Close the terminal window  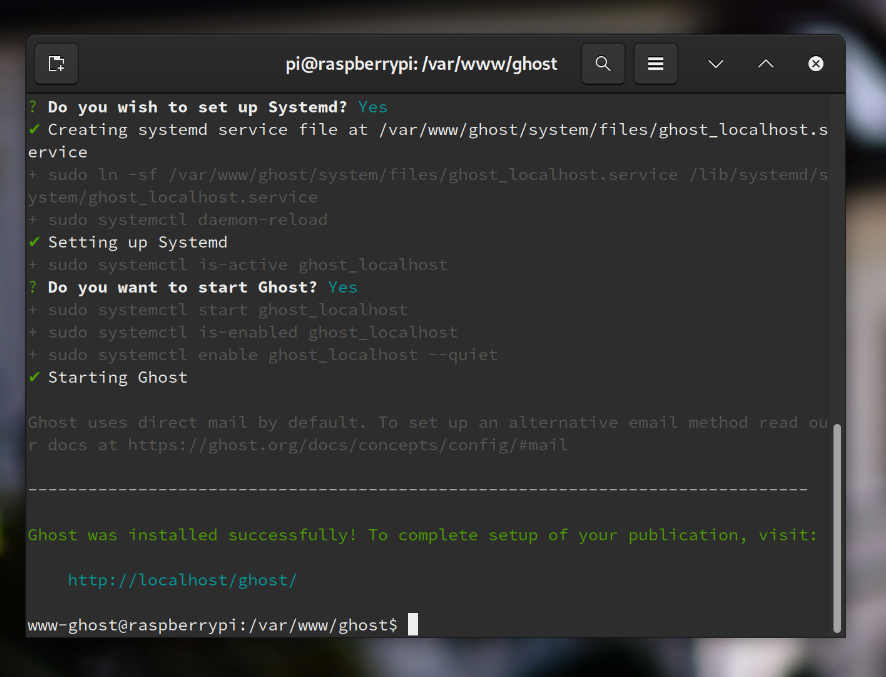[815, 64]
